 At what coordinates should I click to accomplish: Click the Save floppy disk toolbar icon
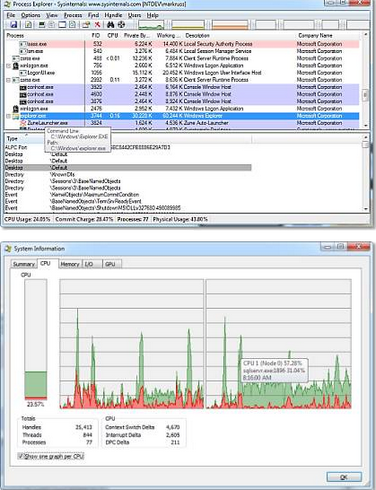click(x=13, y=25)
